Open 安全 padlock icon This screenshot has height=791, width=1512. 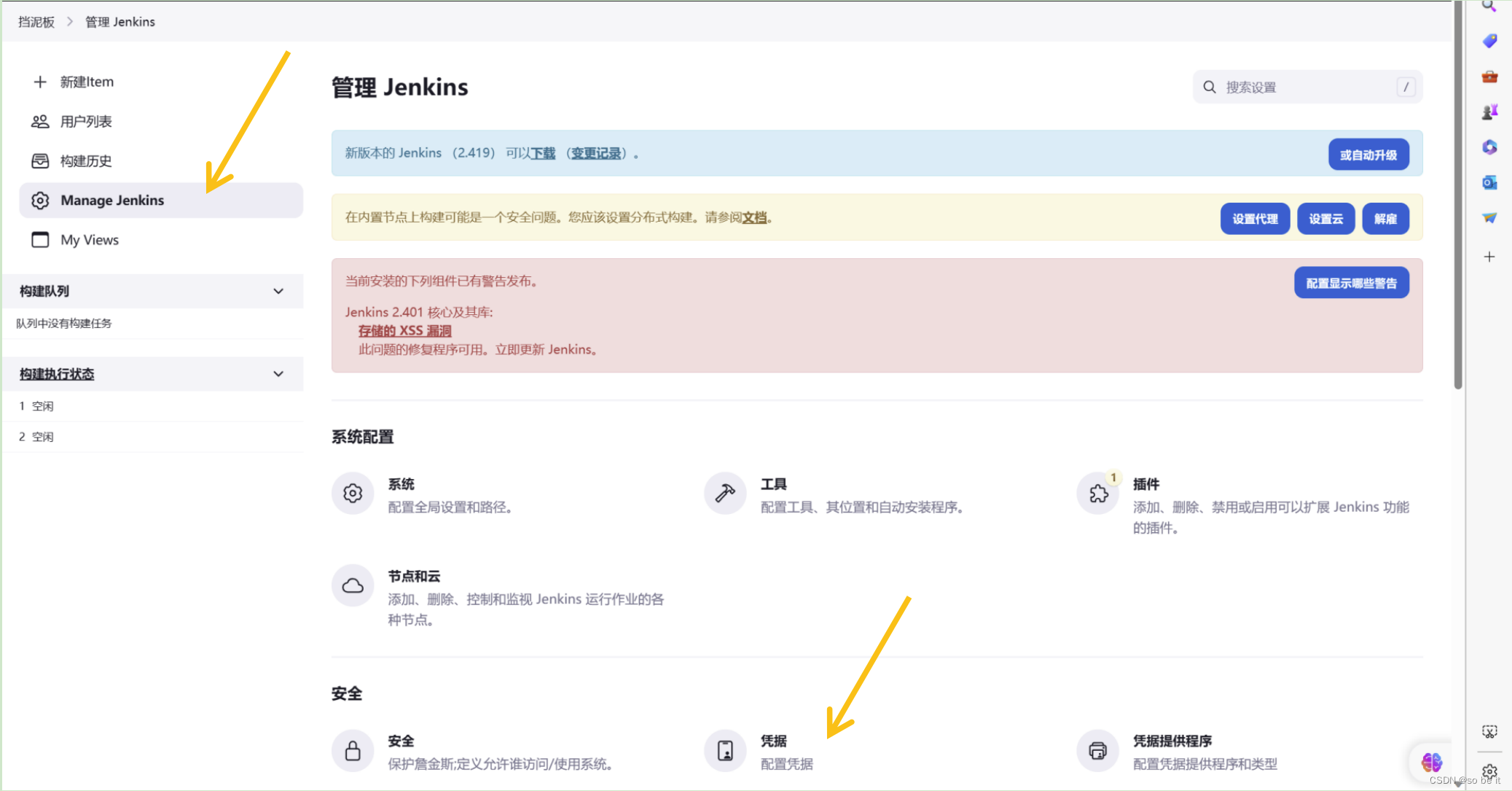[x=353, y=750]
